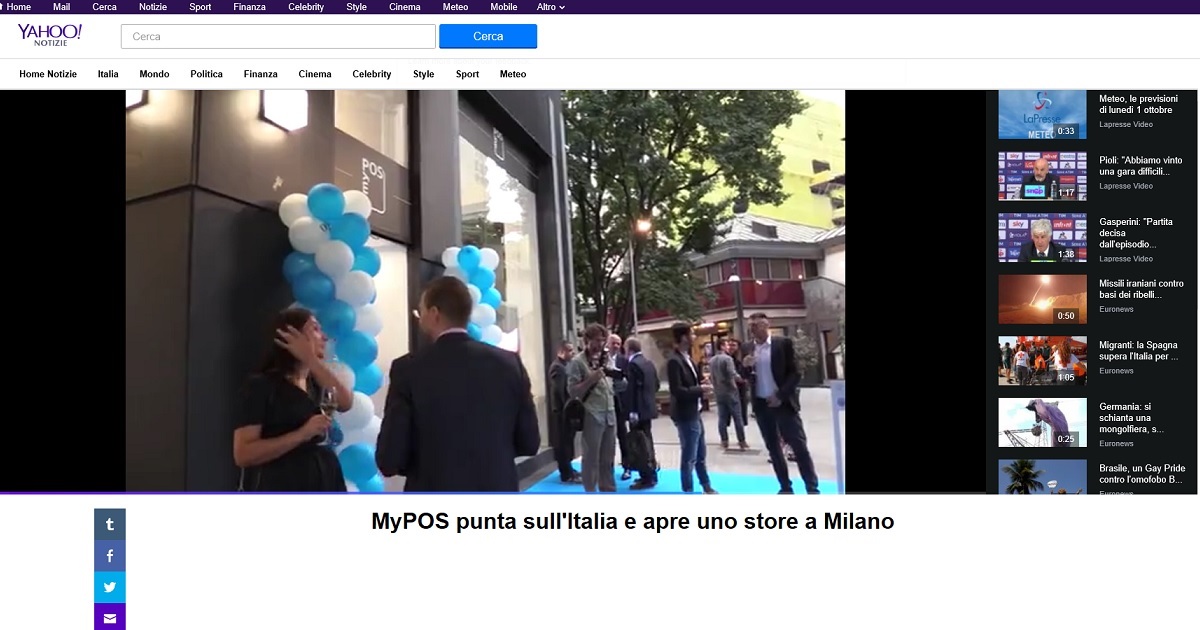Open Cerca link in the purple top bar
This screenshot has width=1200, height=630.
click(x=105, y=7)
